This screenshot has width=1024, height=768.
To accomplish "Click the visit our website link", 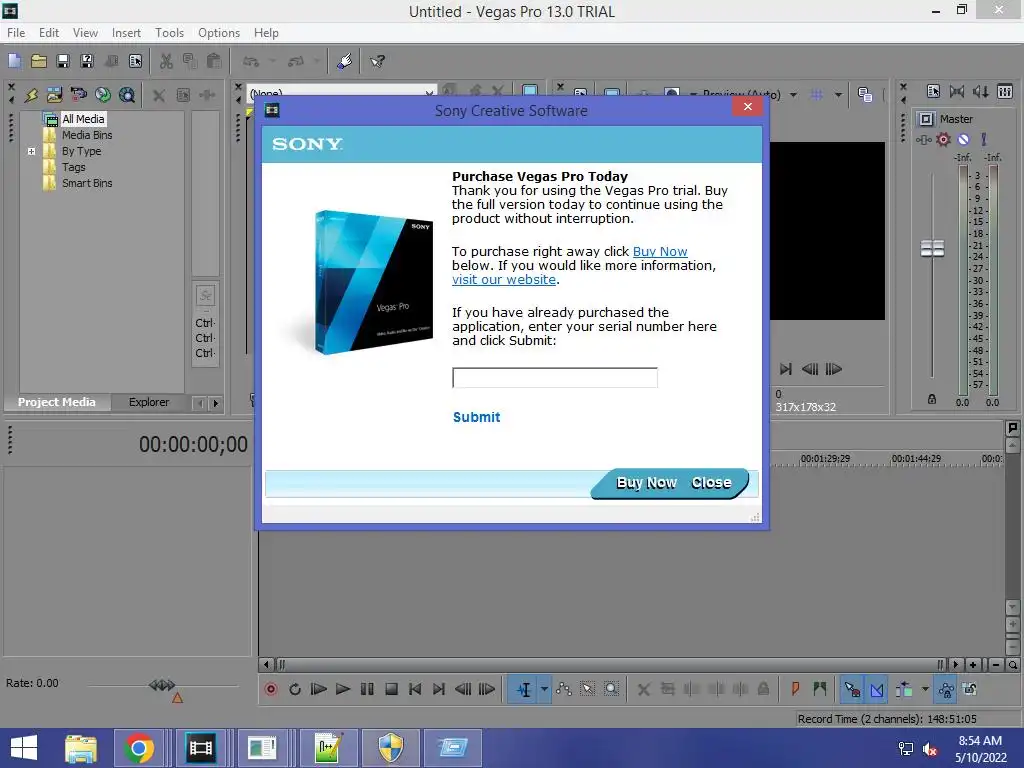I will click(504, 280).
